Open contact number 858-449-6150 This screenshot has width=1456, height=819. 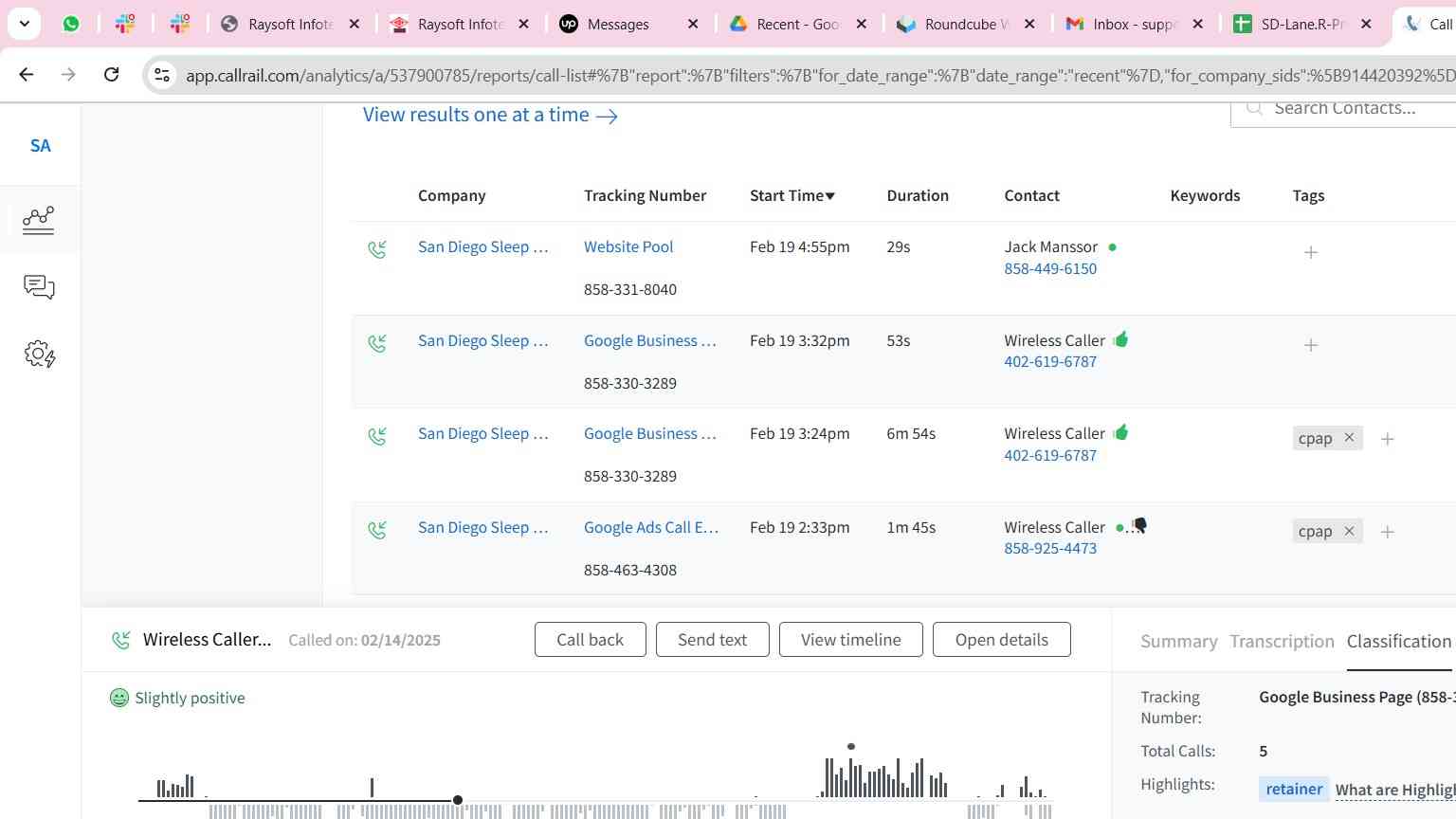(1050, 268)
